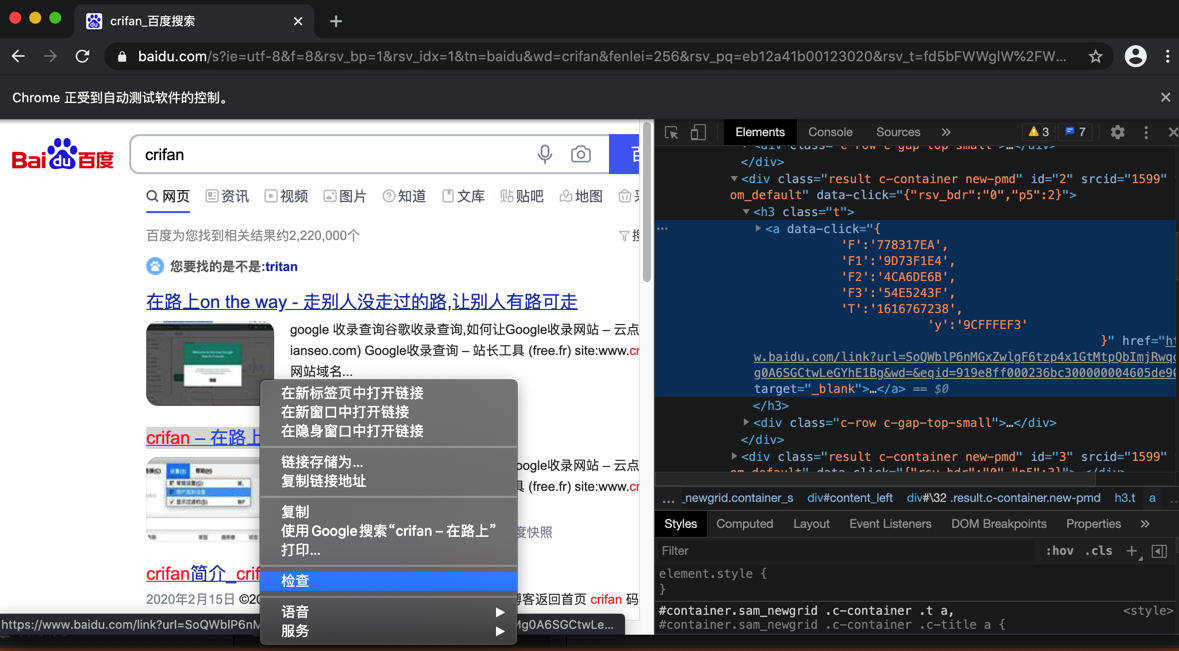Activate DevTools inspect element picker
The image size is (1179, 651).
click(671, 132)
